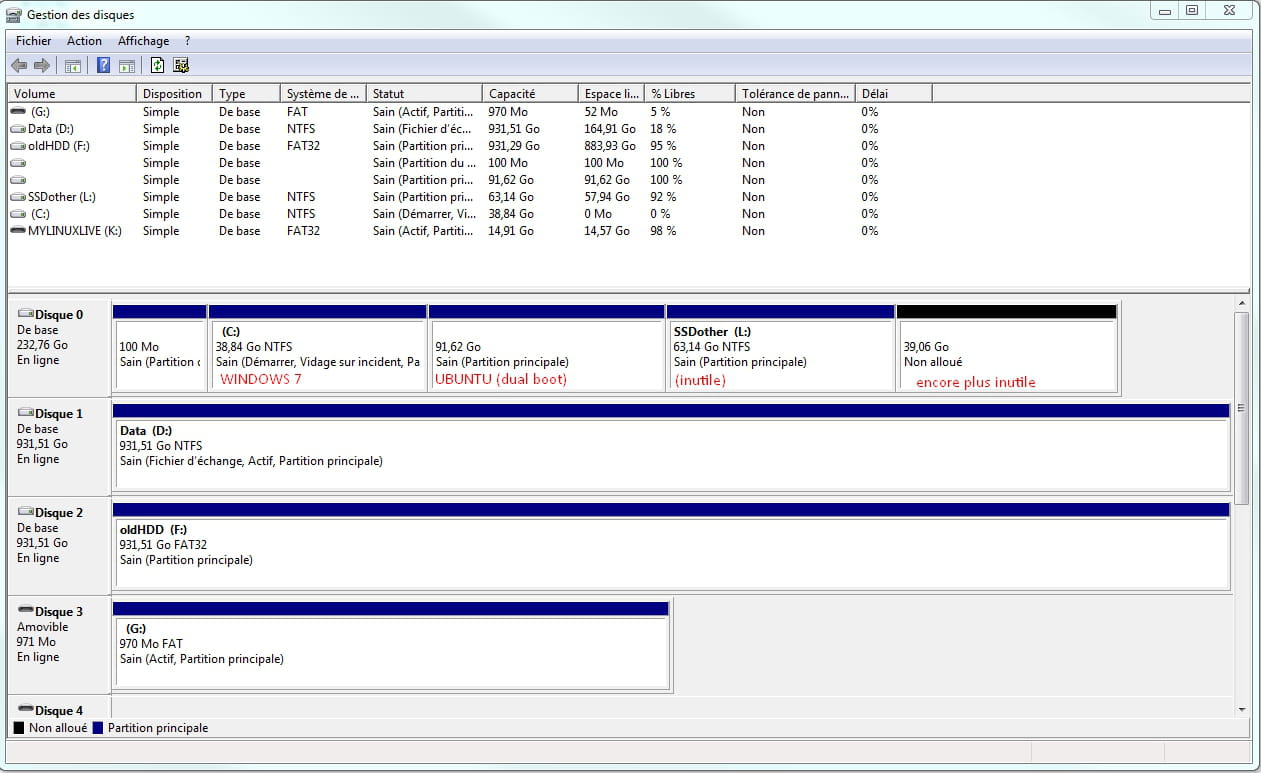The width and height of the screenshot is (1261, 773).
Task: Click the Back arrow toolbar icon
Action: point(18,66)
